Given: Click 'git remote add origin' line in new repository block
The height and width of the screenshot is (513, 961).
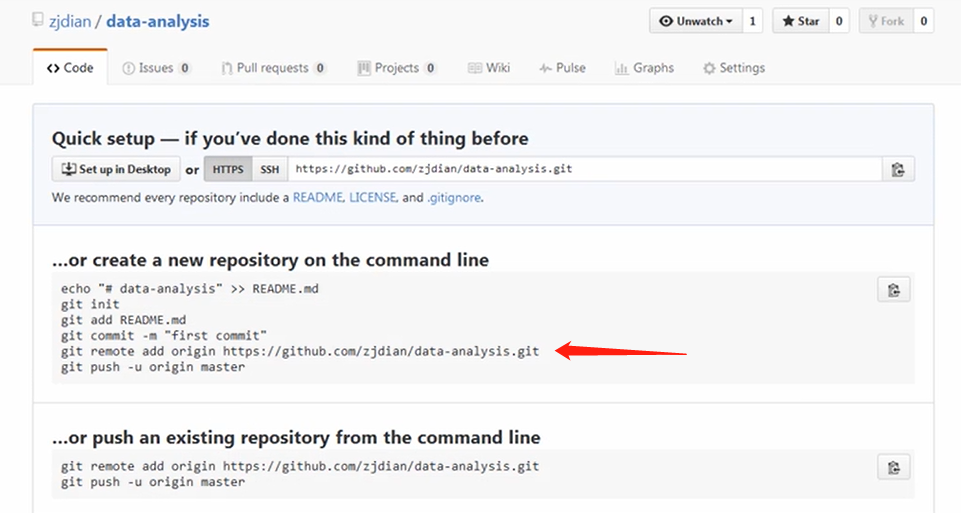Looking at the screenshot, I should click(x=300, y=351).
